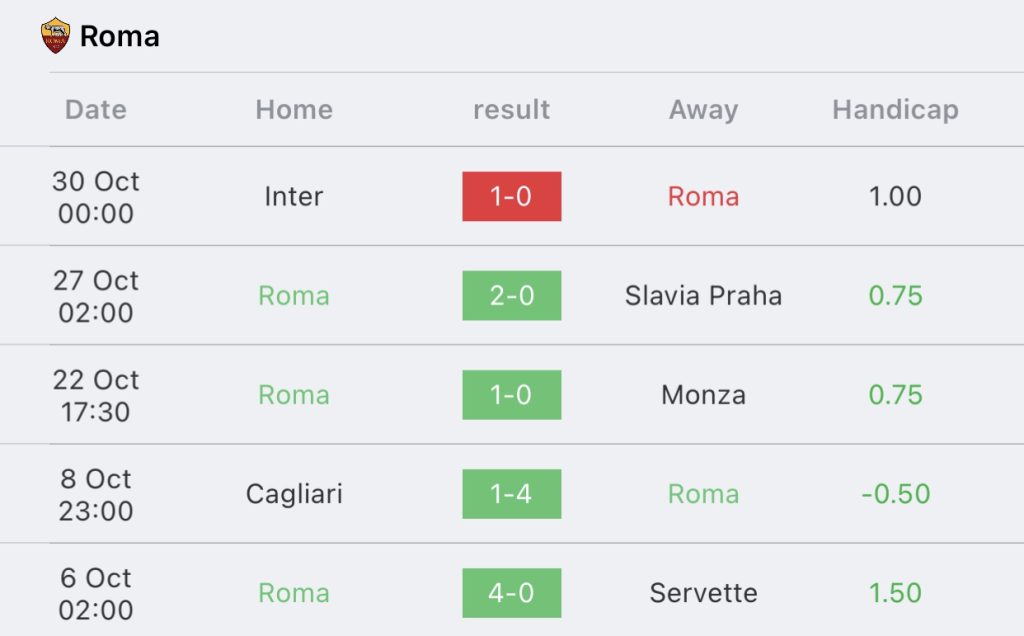Image resolution: width=1024 pixels, height=636 pixels.
Task: Open the 1-4 Cagliari score badge
Action: click(x=511, y=494)
